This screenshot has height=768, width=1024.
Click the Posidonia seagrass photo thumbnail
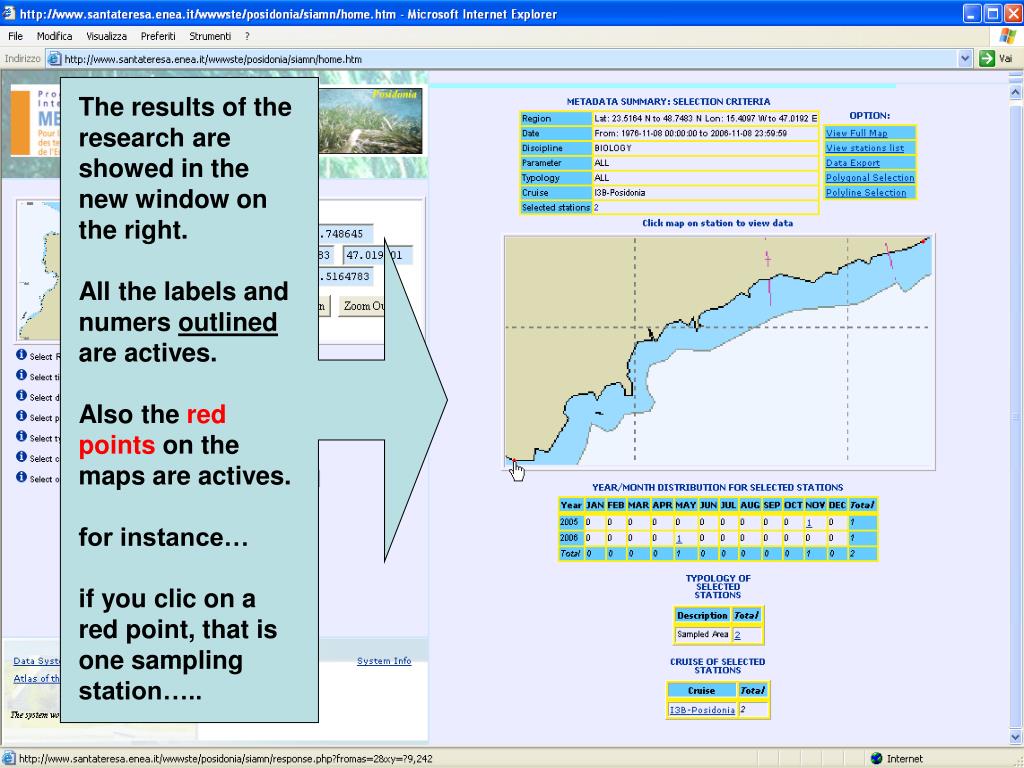point(370,121)
